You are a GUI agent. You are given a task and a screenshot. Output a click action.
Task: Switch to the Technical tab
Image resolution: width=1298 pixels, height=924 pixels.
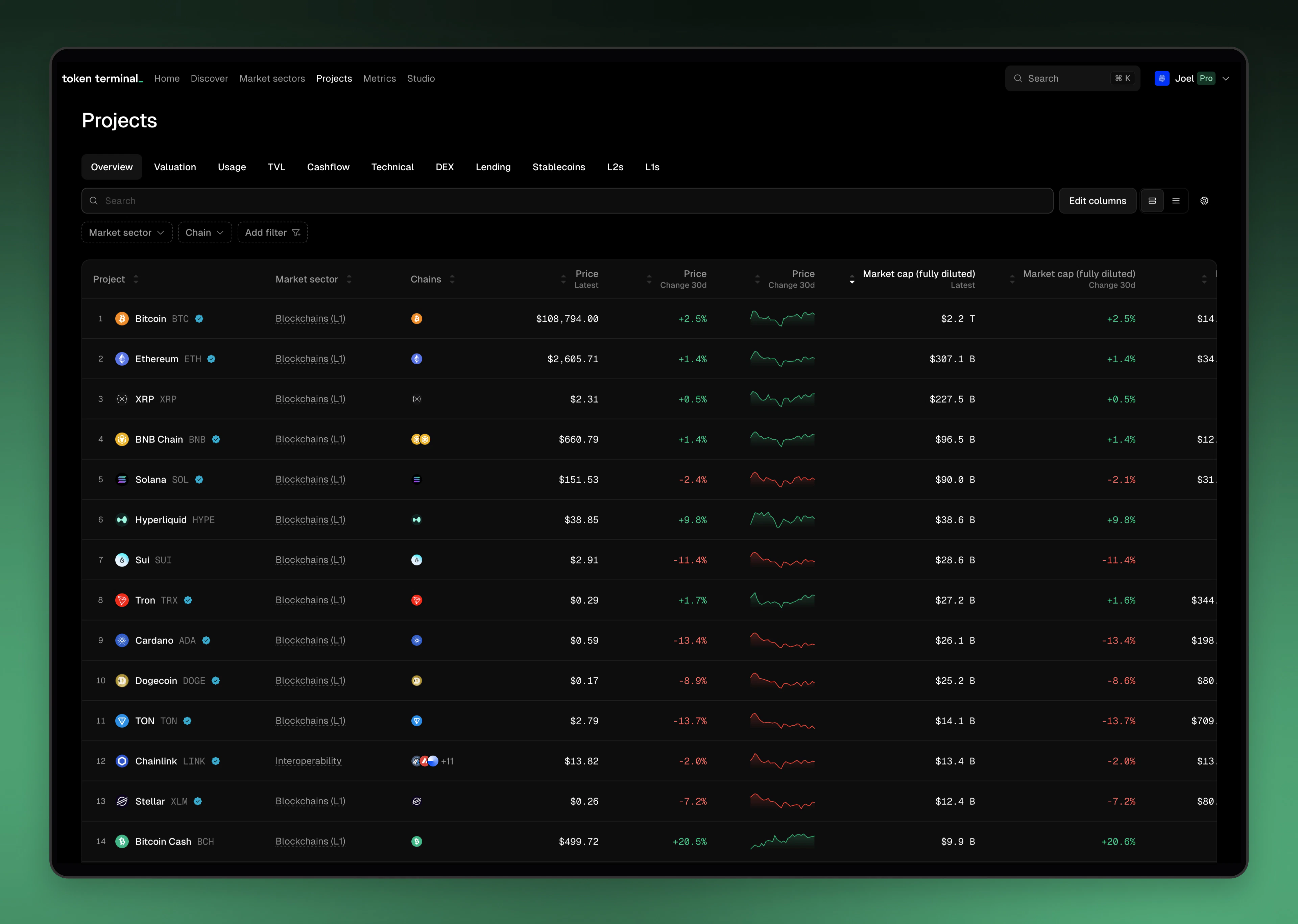click(x=393, y=167)
